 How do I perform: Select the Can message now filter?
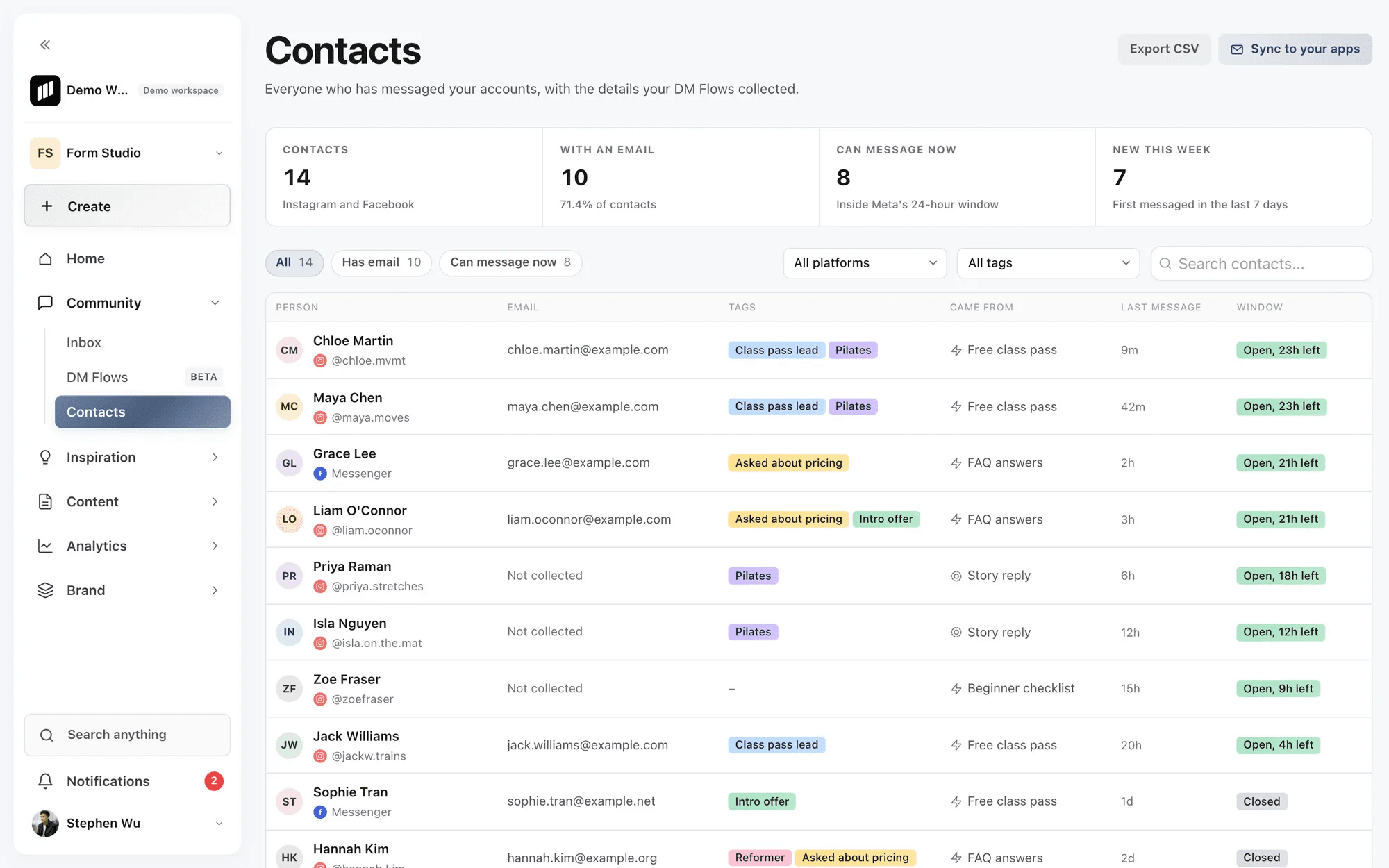(x=510, y=262)
